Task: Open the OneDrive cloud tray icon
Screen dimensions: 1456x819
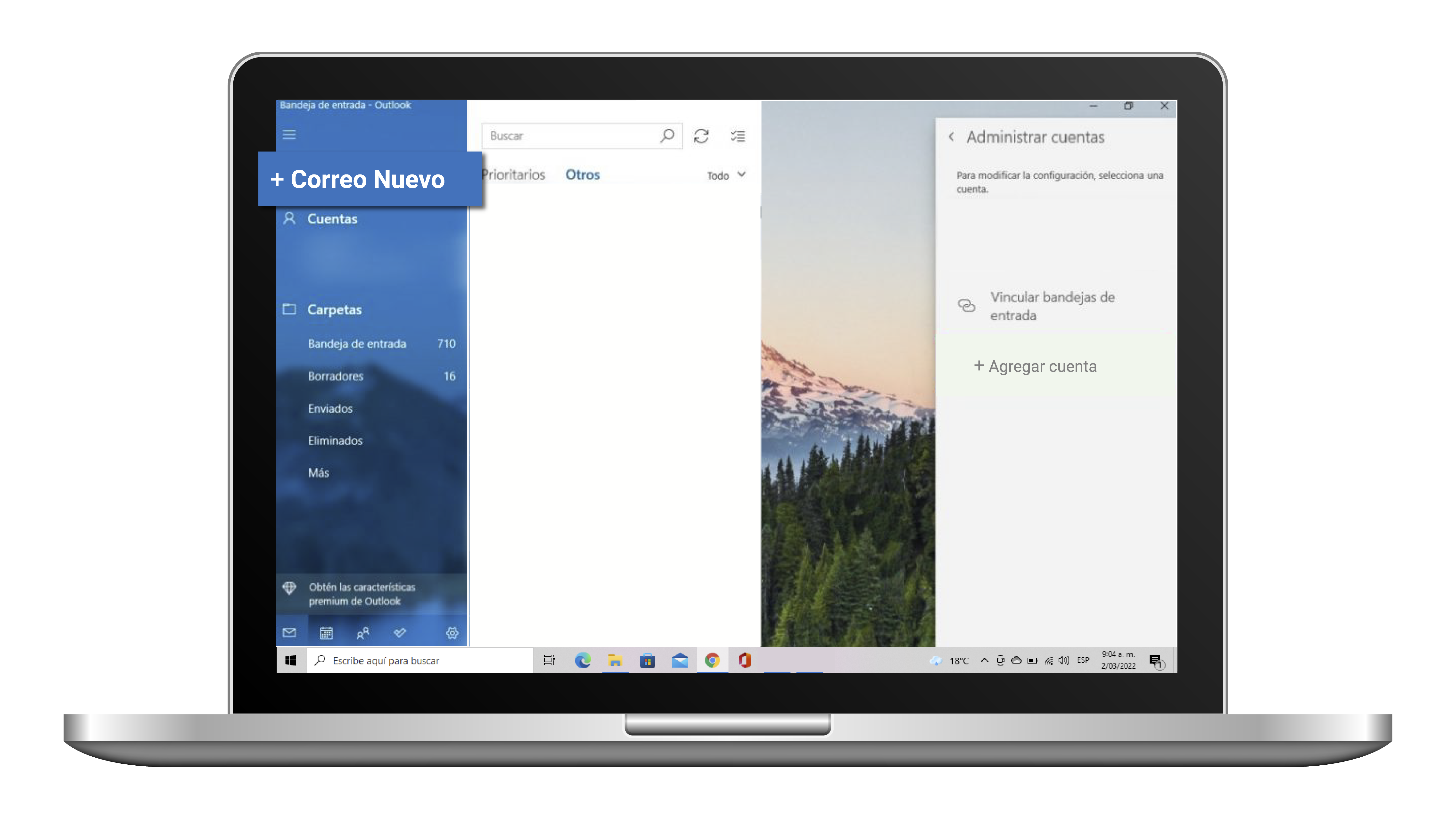Action: click(x=1016, y=660)
